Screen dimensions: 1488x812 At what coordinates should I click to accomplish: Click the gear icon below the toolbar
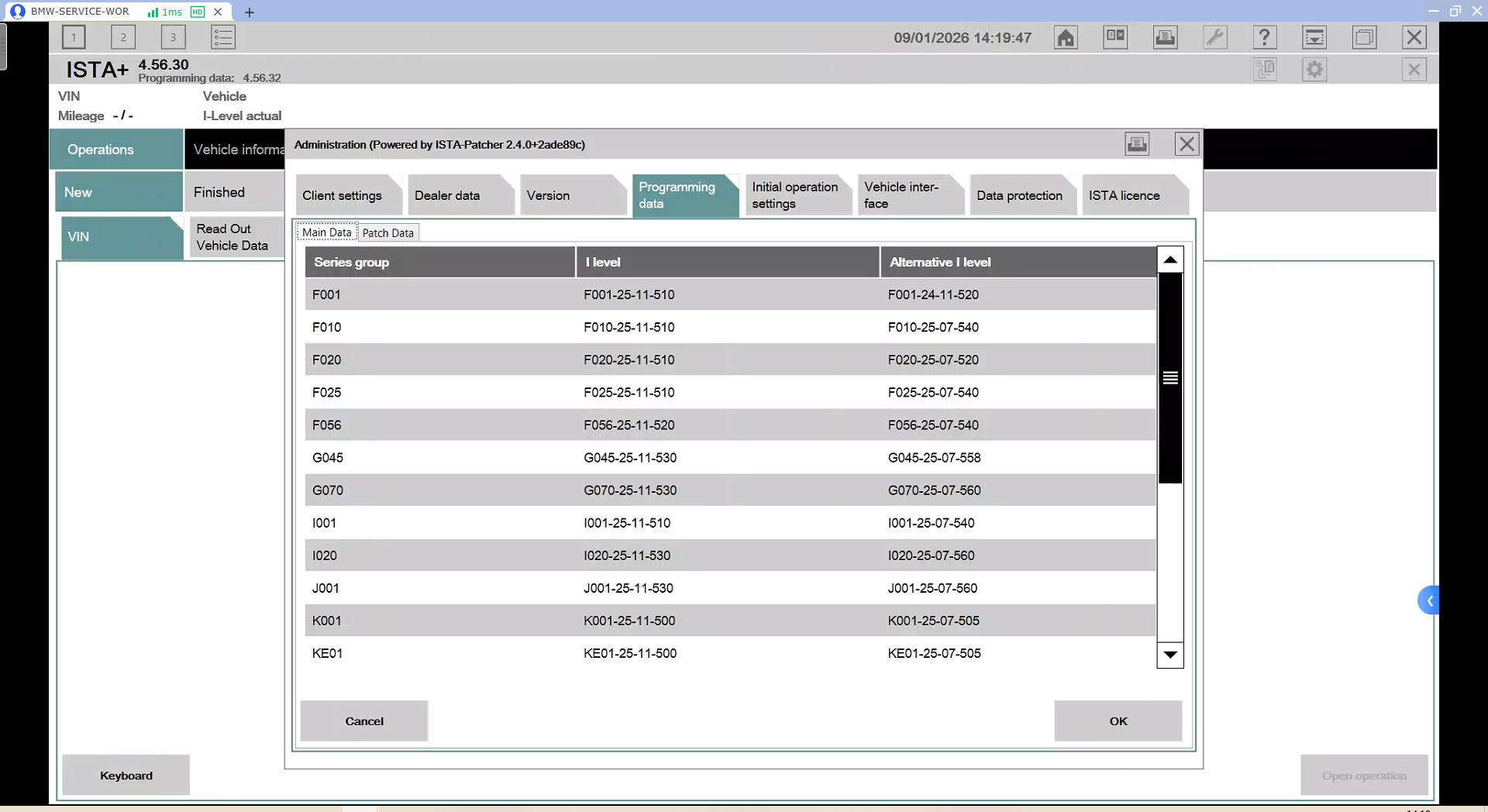1314,70
